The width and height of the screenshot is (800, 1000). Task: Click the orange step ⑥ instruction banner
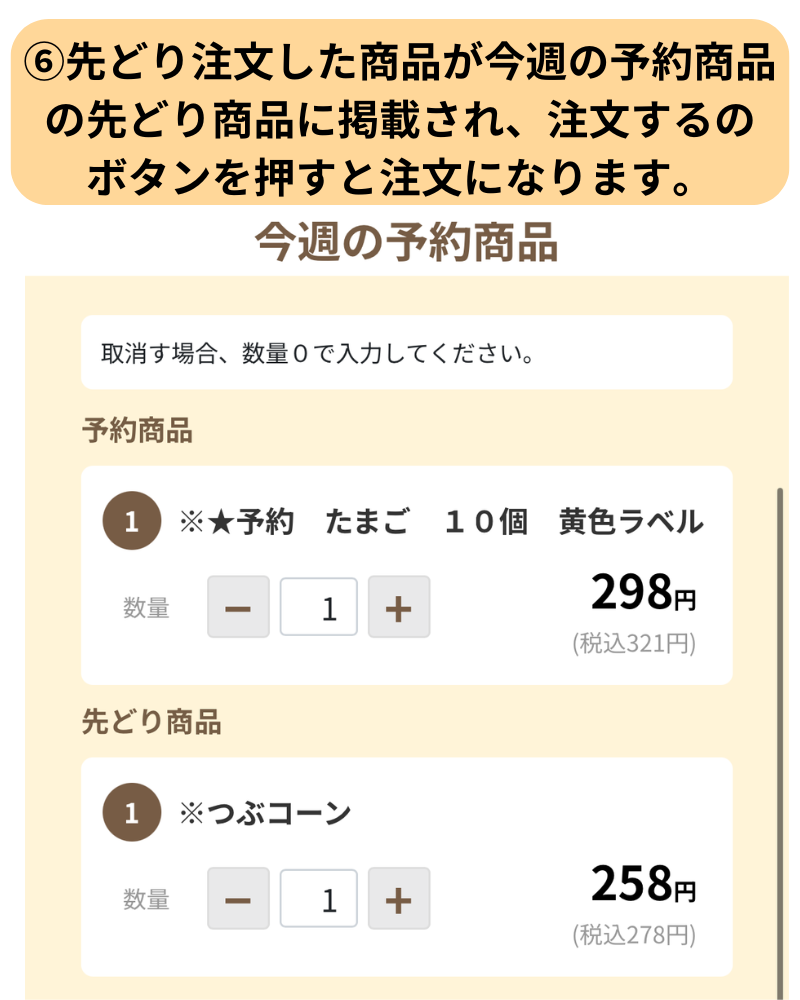click(x=400, y=111)
